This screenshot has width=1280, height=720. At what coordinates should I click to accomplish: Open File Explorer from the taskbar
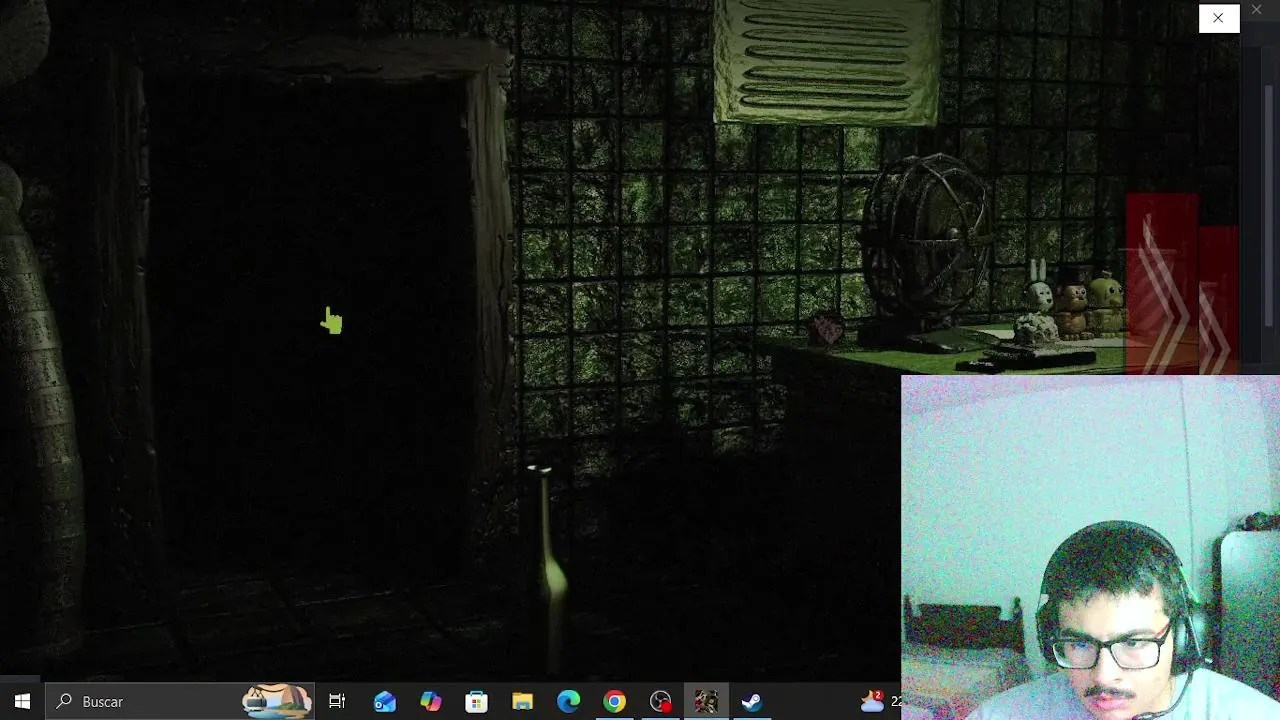point(523,701)
